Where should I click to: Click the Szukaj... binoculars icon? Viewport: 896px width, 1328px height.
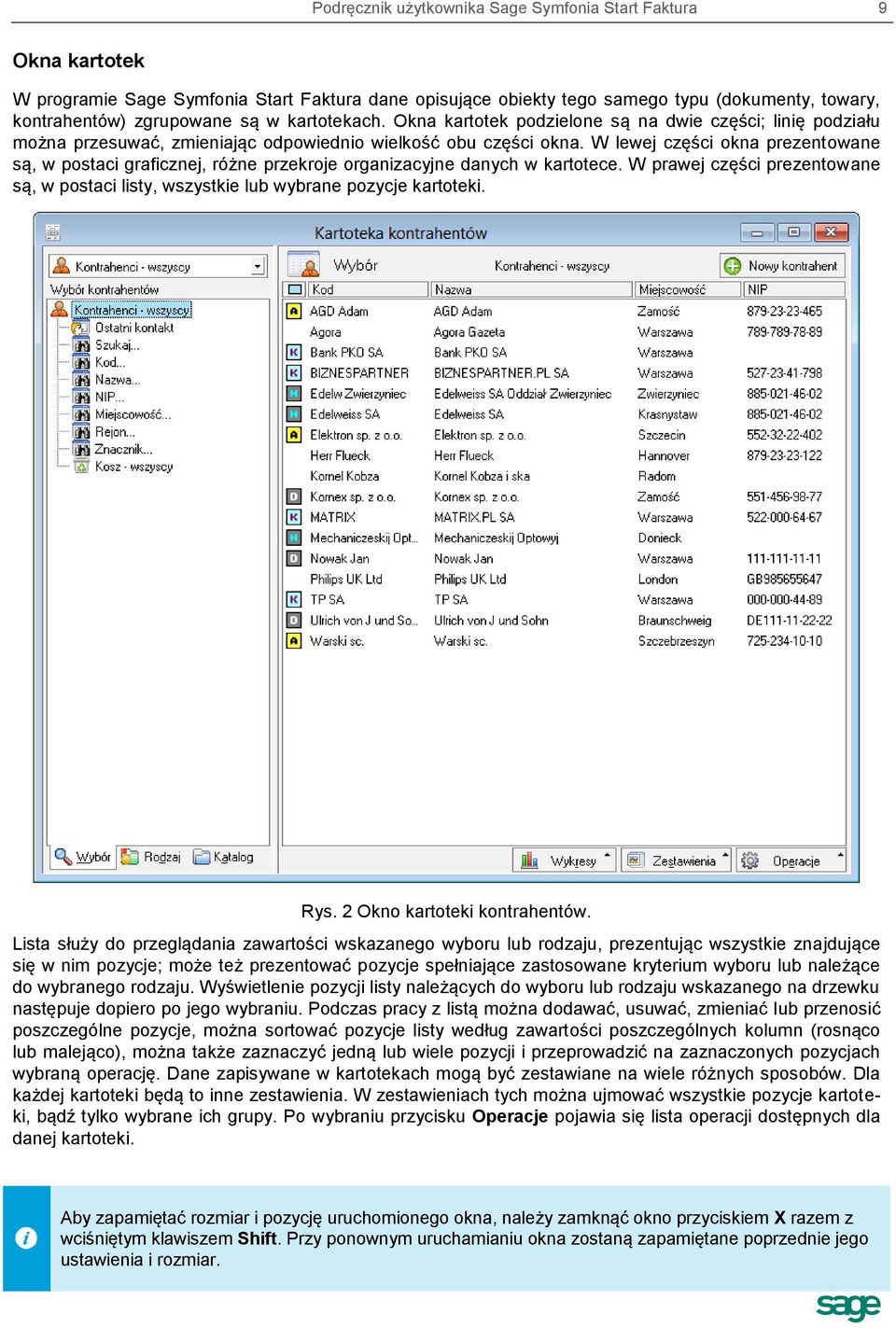[x=82, y=345]
